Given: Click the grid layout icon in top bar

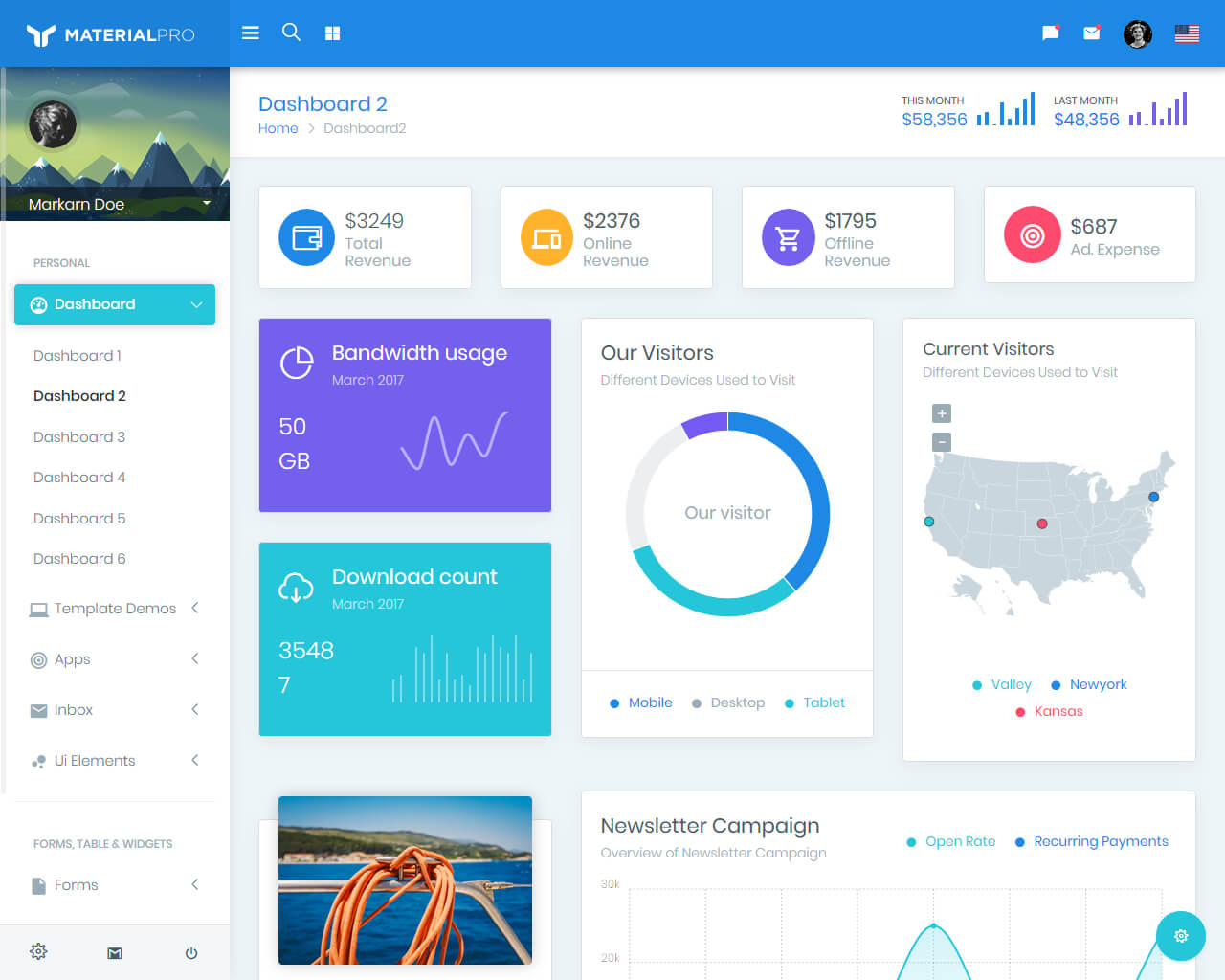Looking at the screenshot, I should click(x=332, y=33).
